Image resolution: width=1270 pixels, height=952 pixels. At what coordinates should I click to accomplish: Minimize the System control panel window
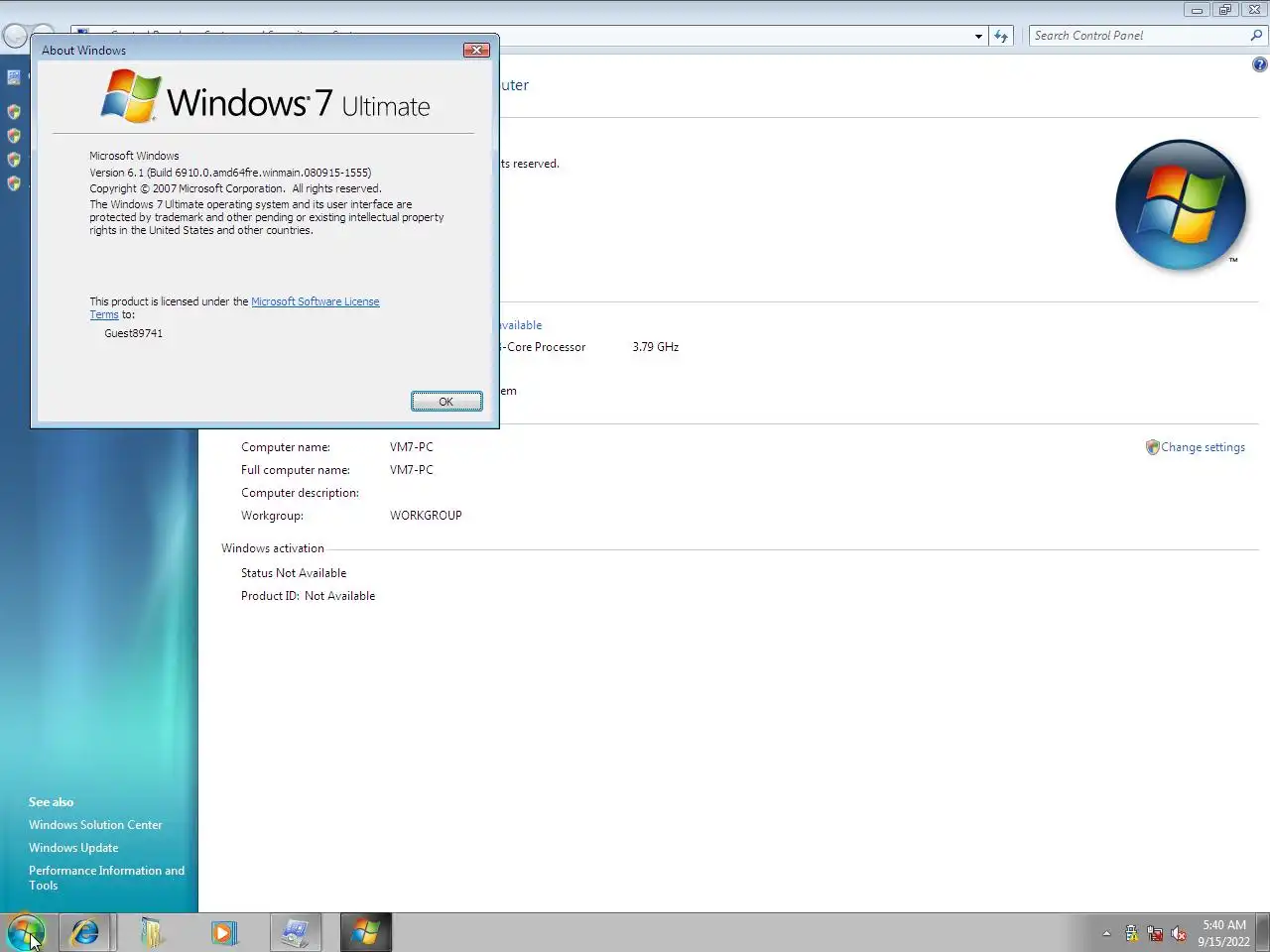[1198, 10]
